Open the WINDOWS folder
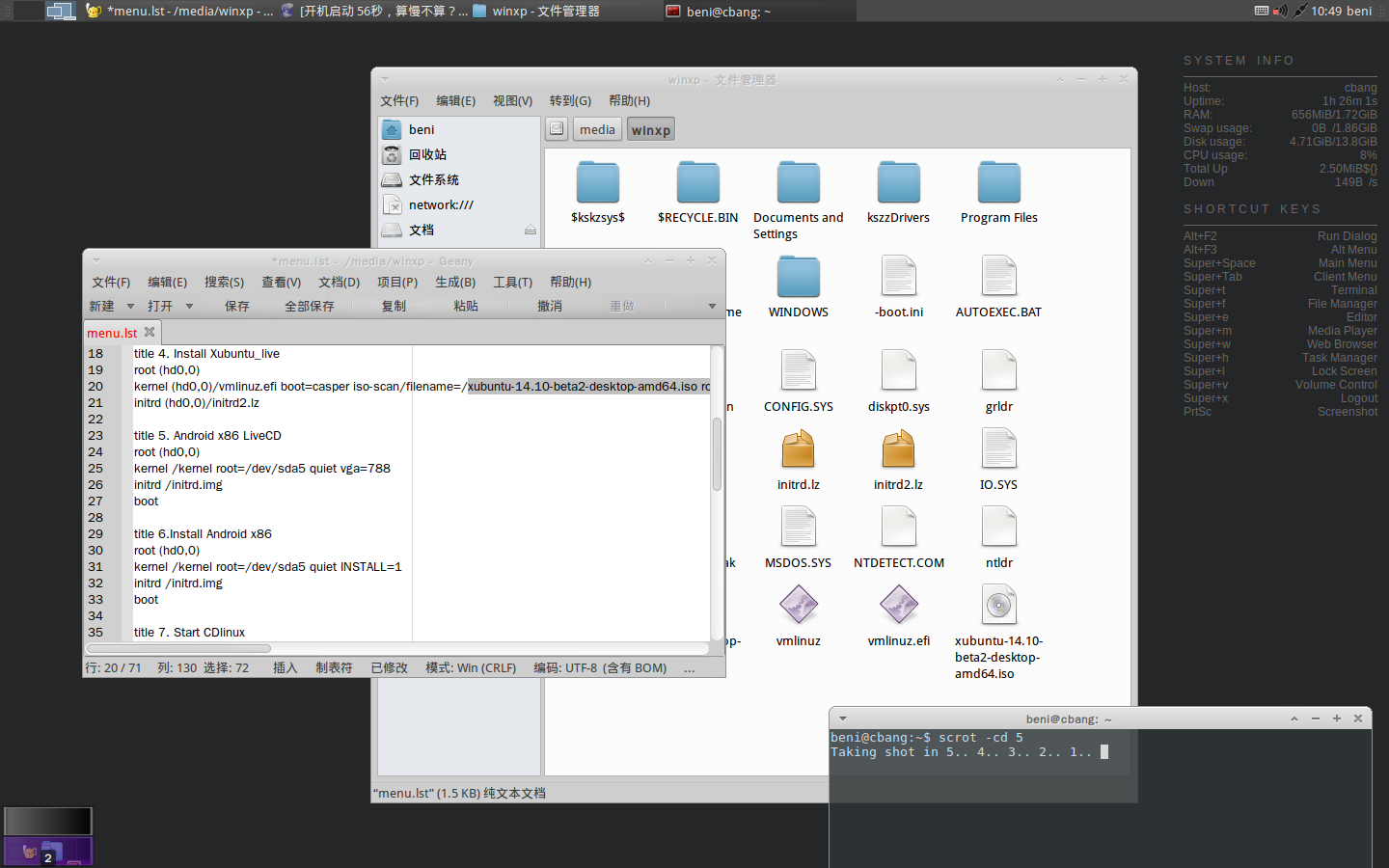1389x868 pixels. tap(799, 277)
